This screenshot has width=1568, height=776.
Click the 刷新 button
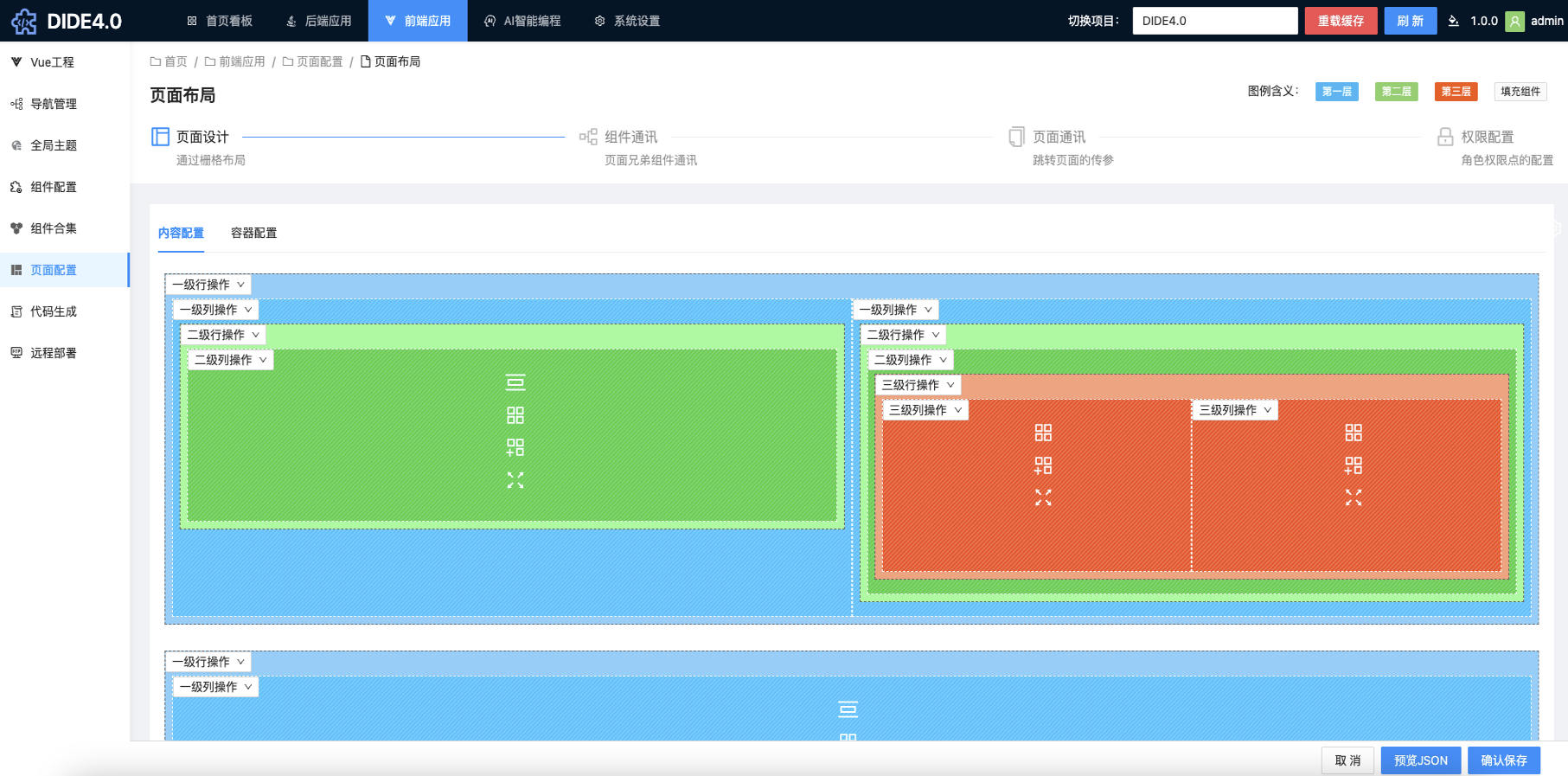[1410, 21]
